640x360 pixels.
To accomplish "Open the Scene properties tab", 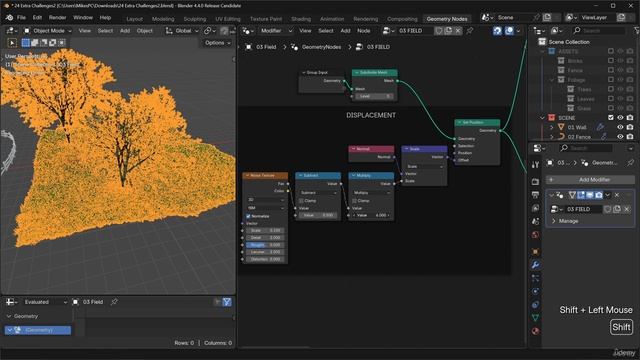I will pyautogui.click(x=536, y=221).
